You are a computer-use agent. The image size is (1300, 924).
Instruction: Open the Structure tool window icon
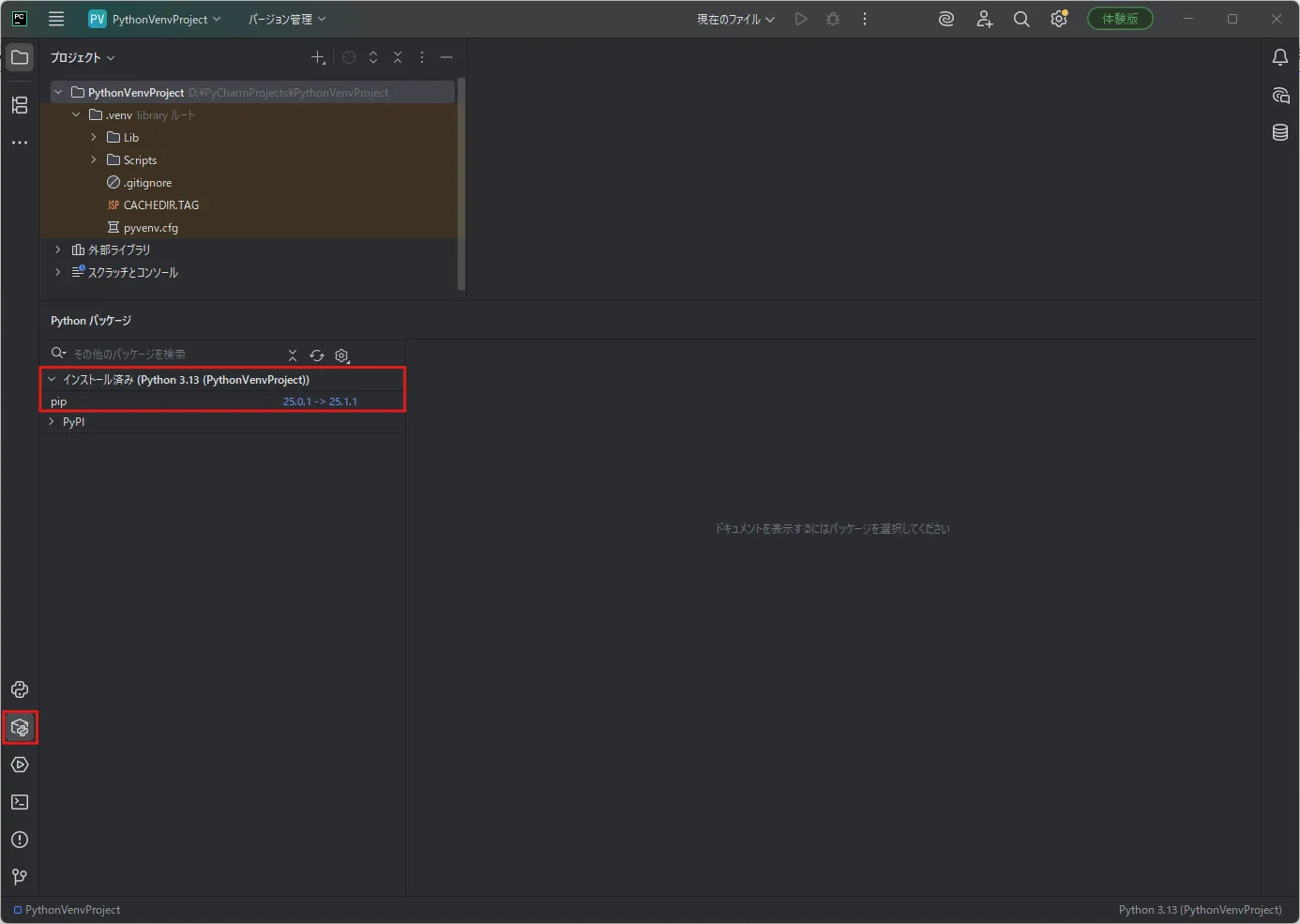[20, 105]
